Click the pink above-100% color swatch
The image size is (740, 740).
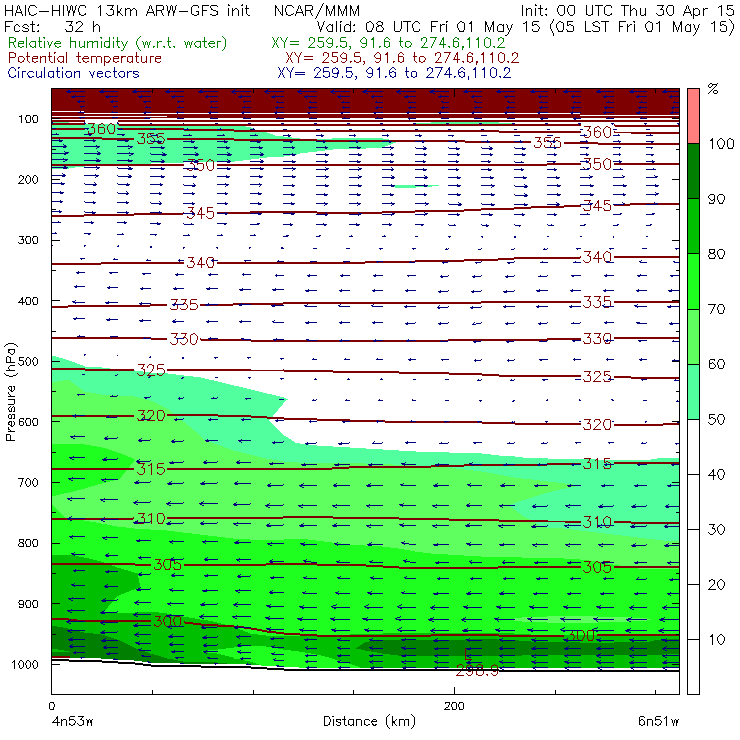tap(693, 116)
